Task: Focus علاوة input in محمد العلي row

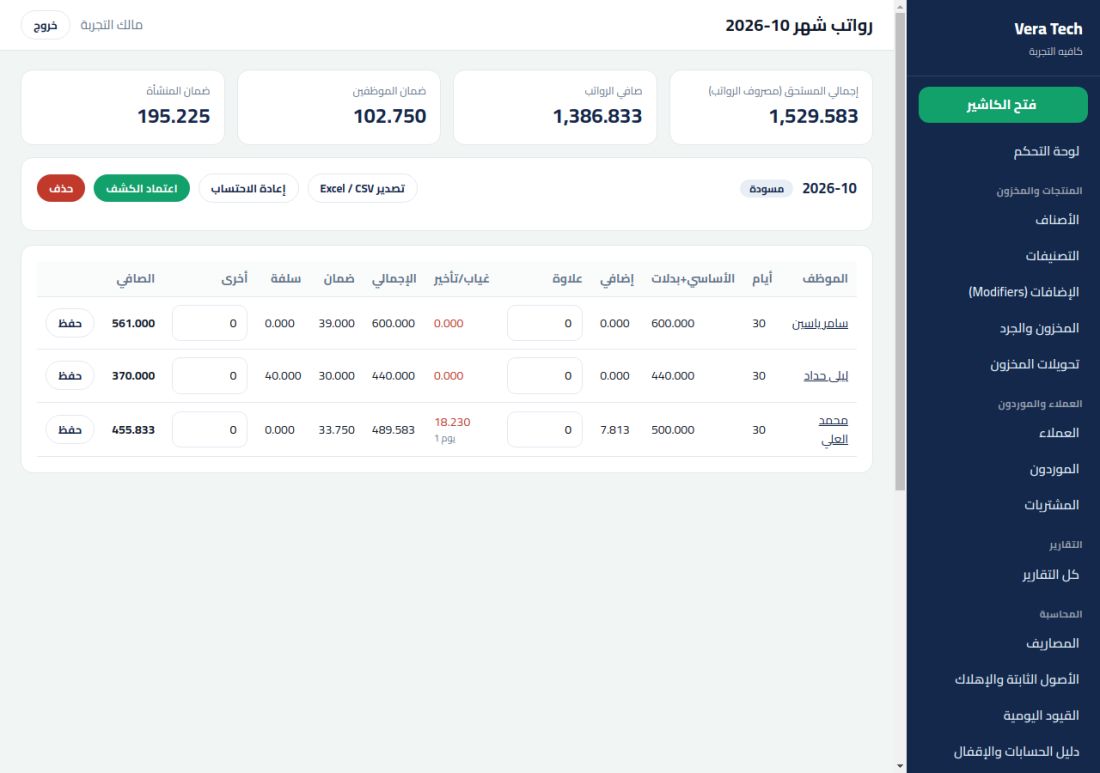Action: (x=545, y=430)
